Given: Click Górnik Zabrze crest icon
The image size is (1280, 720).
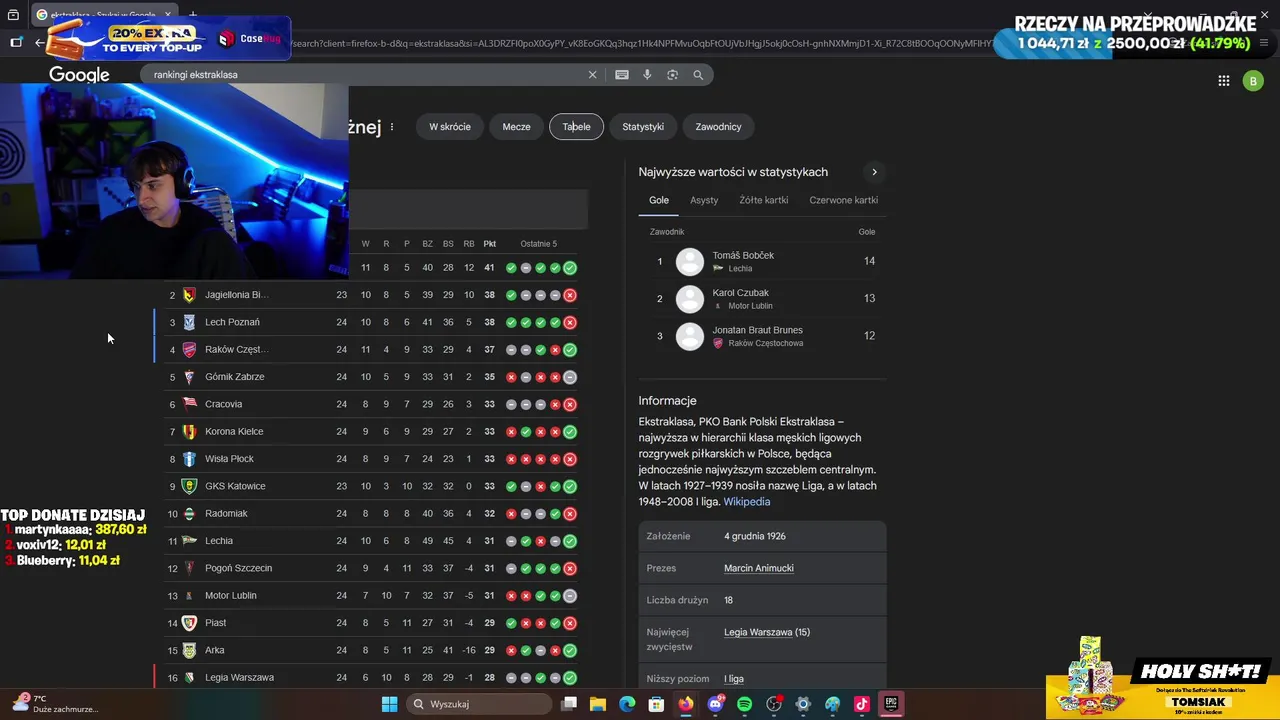Looking at the screenshot, I should click(189, 377).
